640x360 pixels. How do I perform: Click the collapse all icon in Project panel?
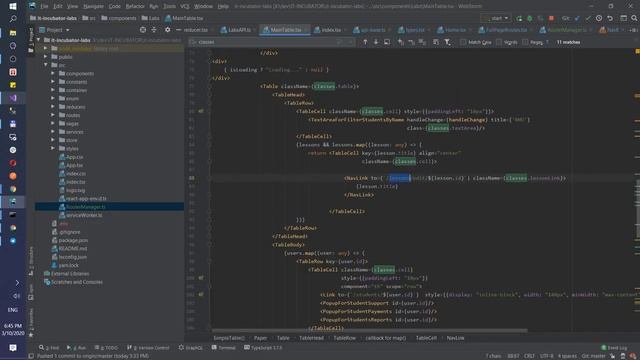click(154, 30)
